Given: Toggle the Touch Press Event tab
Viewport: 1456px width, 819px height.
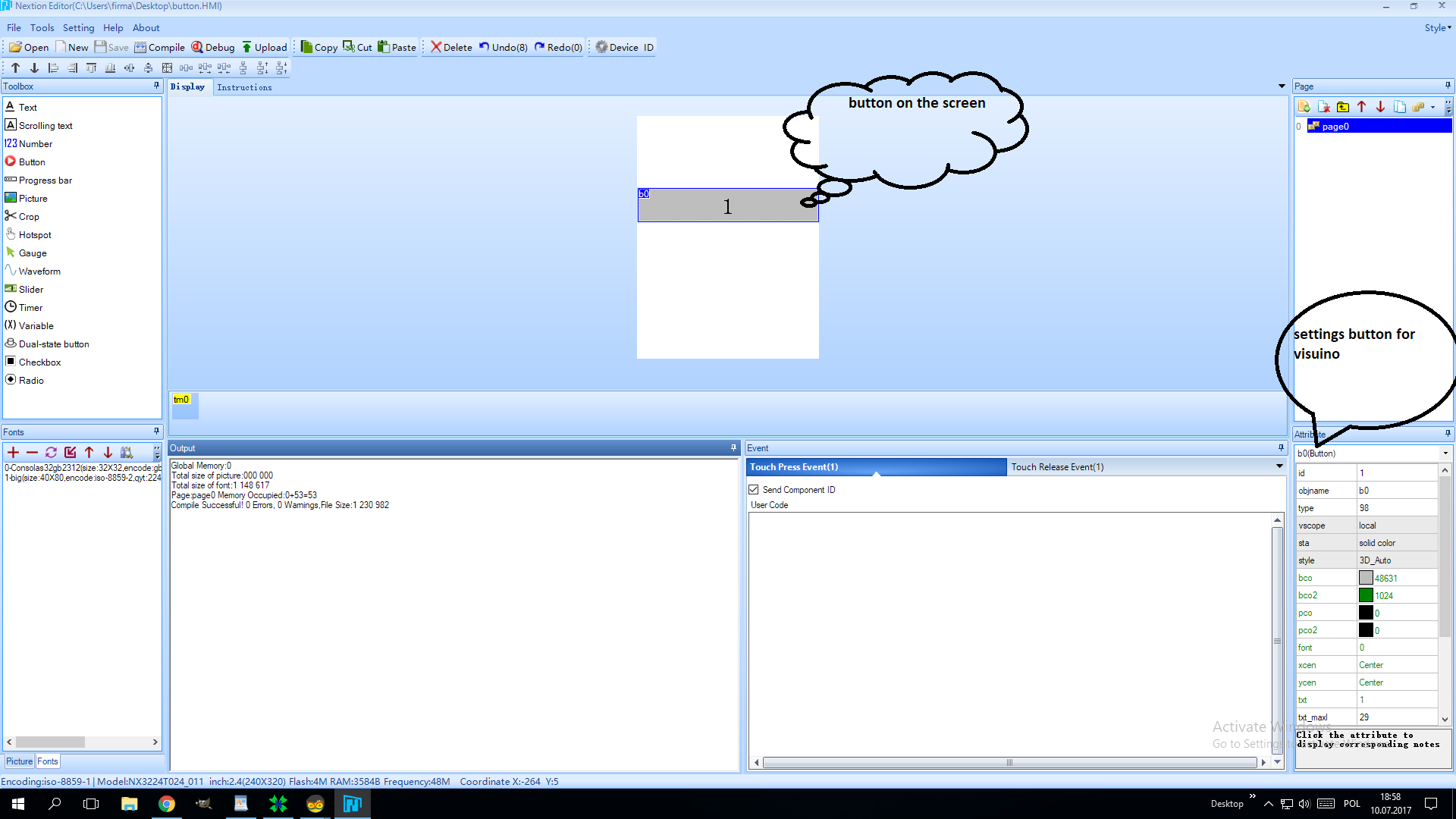Looking at the screenshot, I should tap(875, 466).
